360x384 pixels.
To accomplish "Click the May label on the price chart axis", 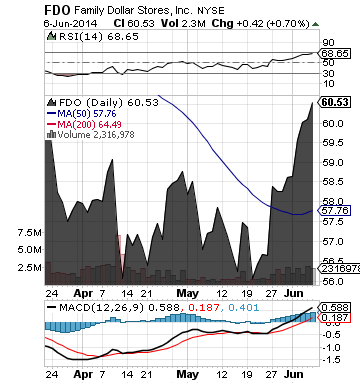I will (x=187, y=294).
